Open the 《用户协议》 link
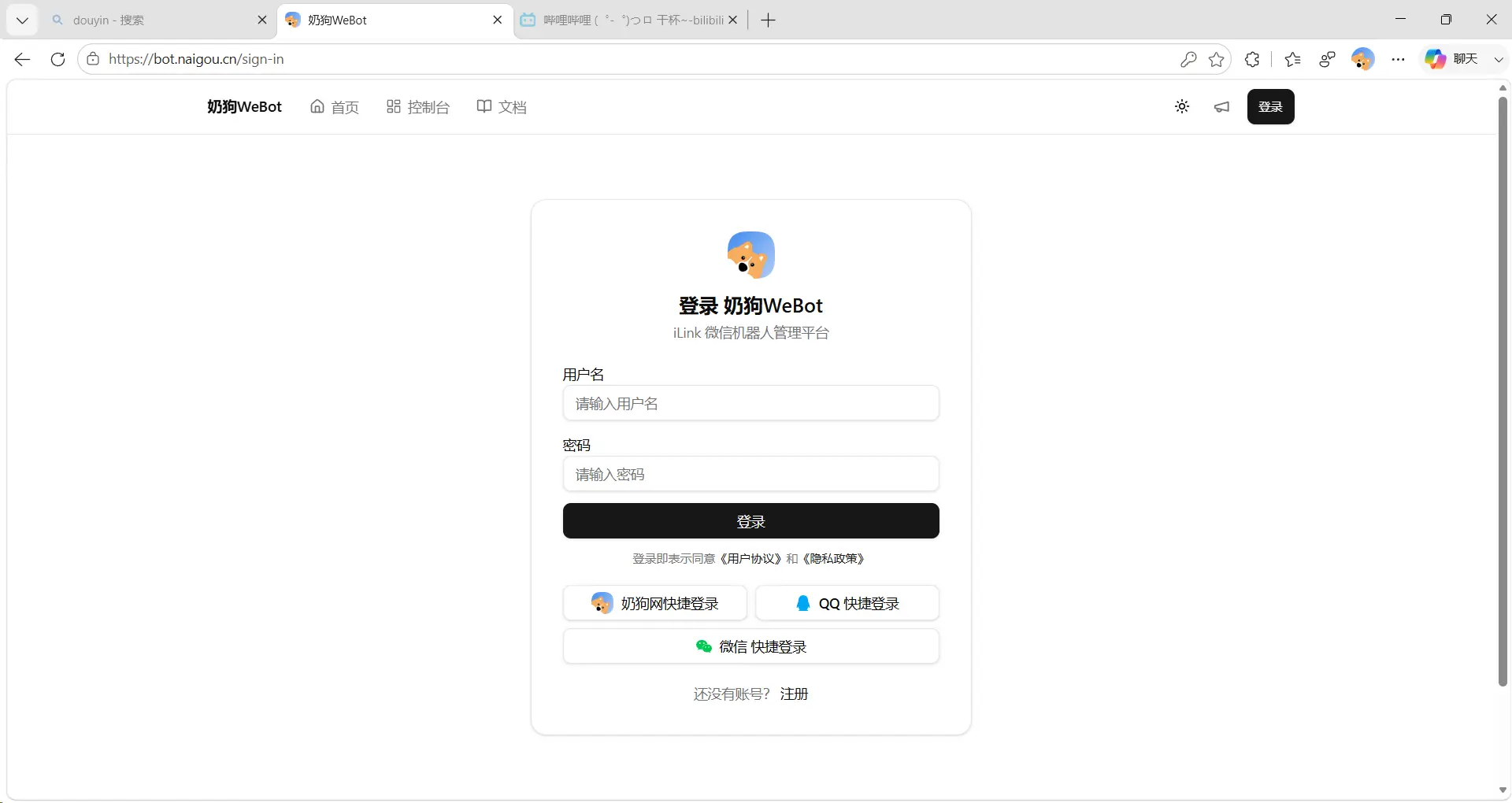This screenshot has width=1512, height=803. coord(751,559)
